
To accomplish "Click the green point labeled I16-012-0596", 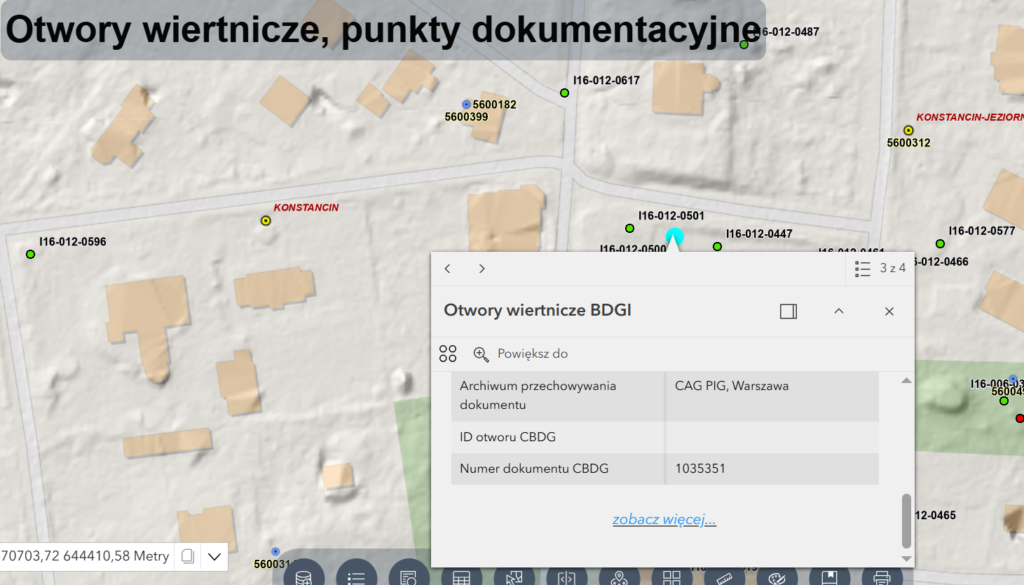I will click(x=31, y=255).
